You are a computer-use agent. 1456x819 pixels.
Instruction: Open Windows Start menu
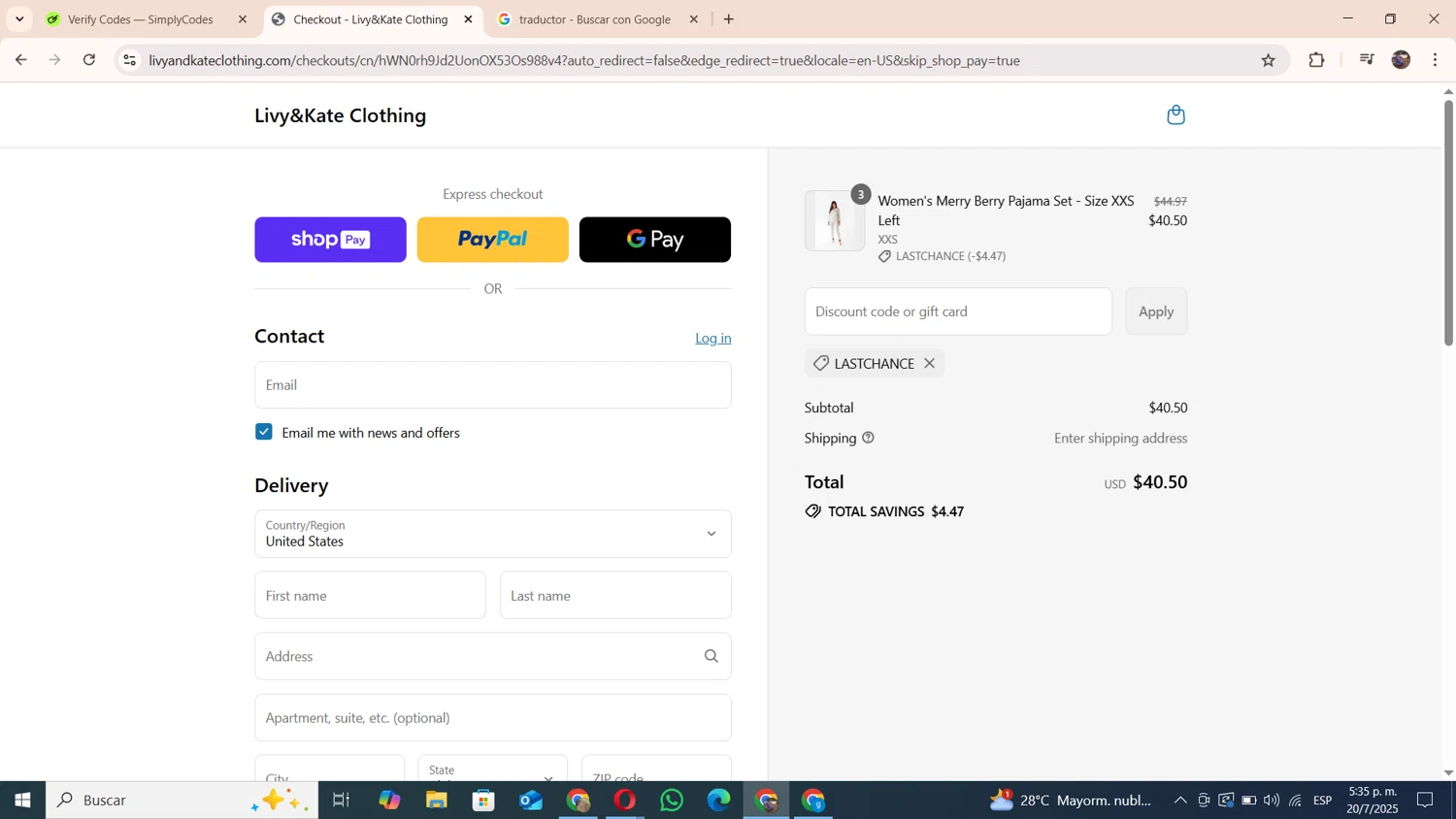22,801
